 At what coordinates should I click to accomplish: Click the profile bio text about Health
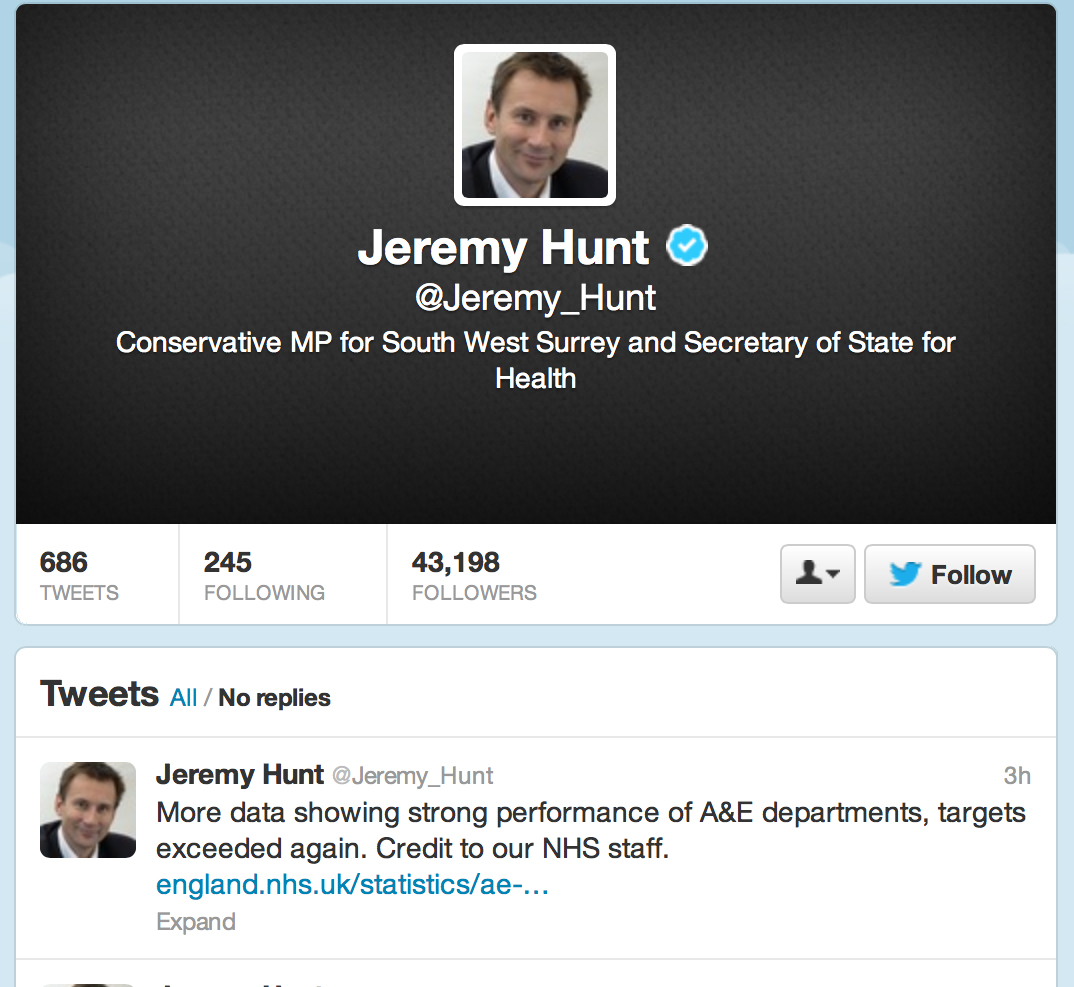tap(535, 360)
